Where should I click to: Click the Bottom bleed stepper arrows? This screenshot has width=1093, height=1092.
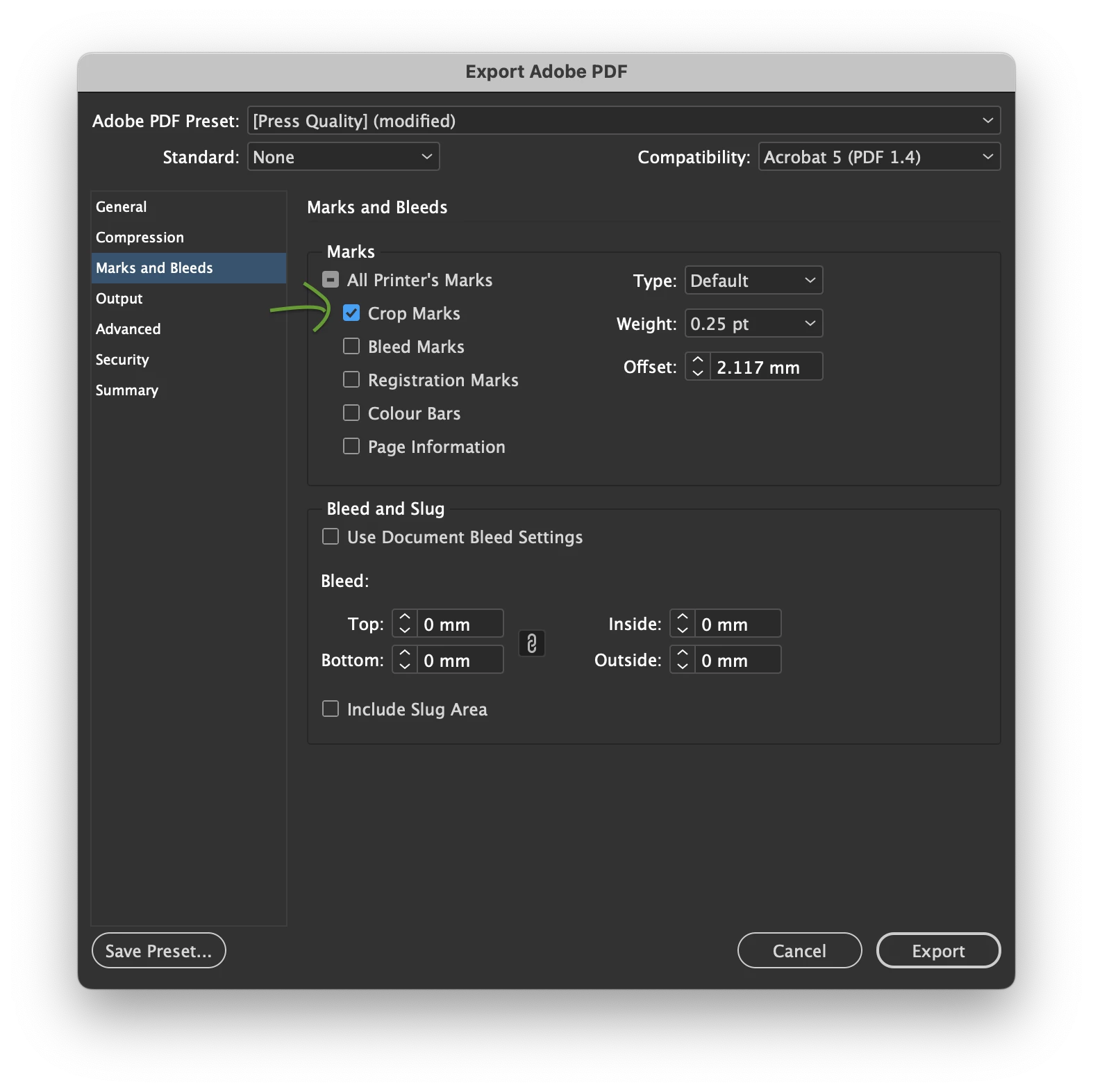pyautogui.click(x=405, y=660)
